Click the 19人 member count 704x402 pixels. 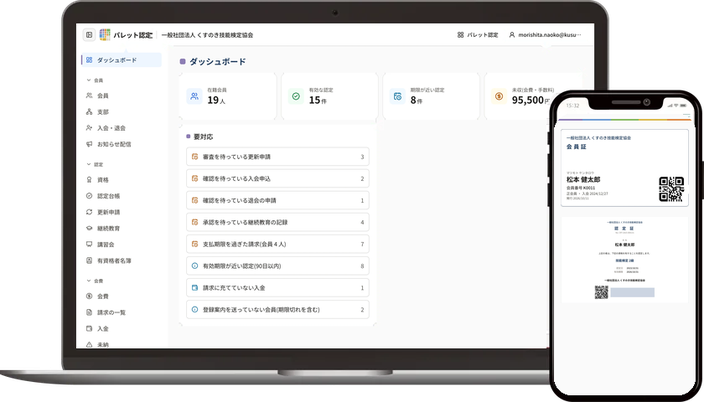point(216,100)
